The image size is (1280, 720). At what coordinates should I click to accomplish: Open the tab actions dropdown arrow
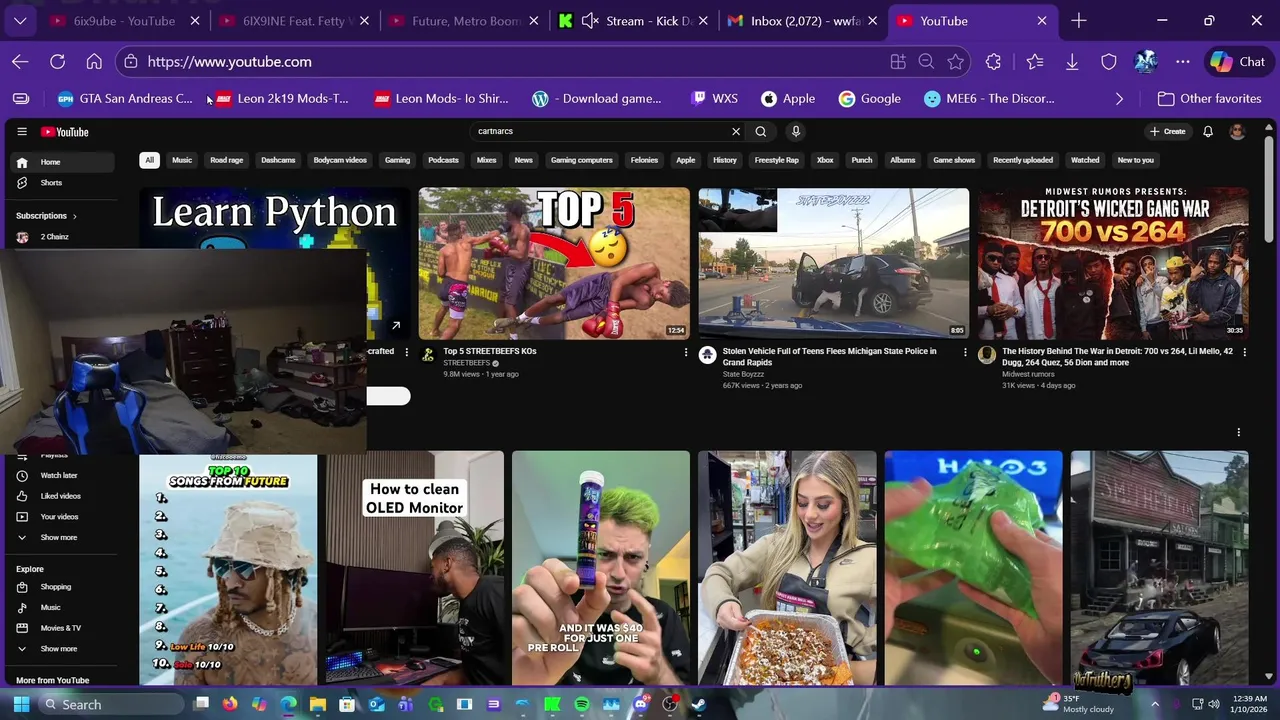(20, 21)
